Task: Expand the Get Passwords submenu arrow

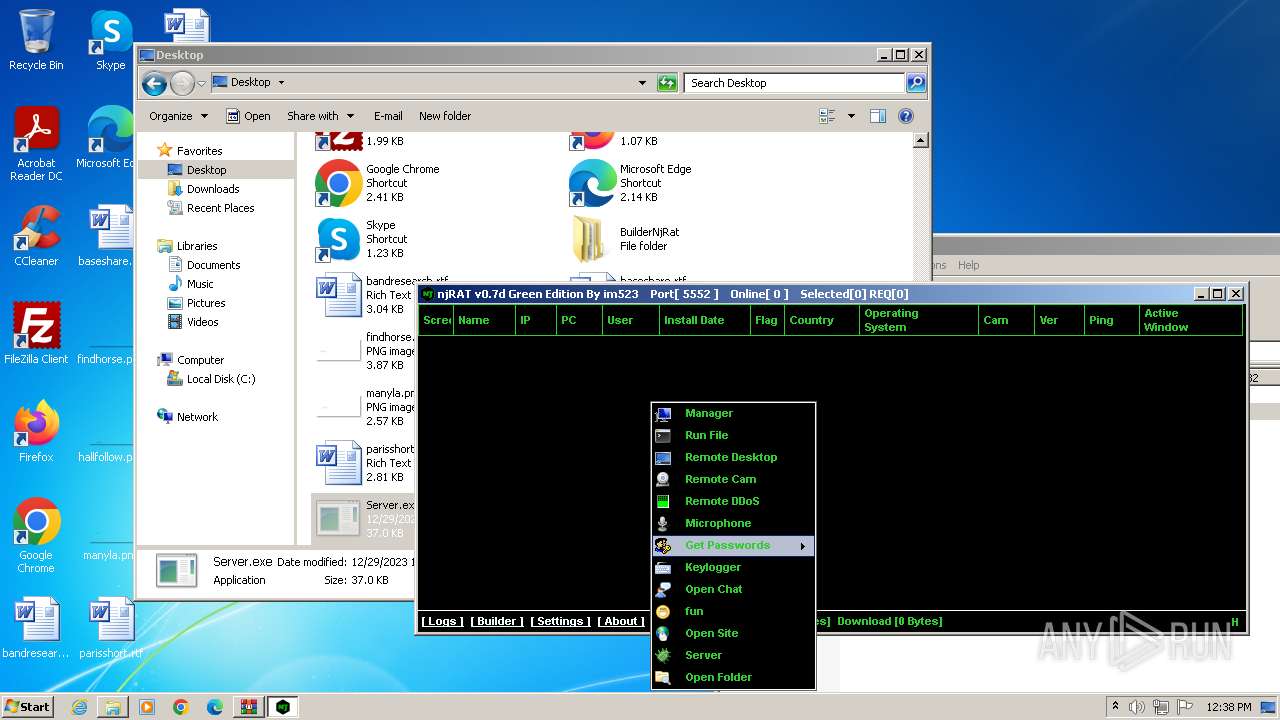Action: [802, 546]
